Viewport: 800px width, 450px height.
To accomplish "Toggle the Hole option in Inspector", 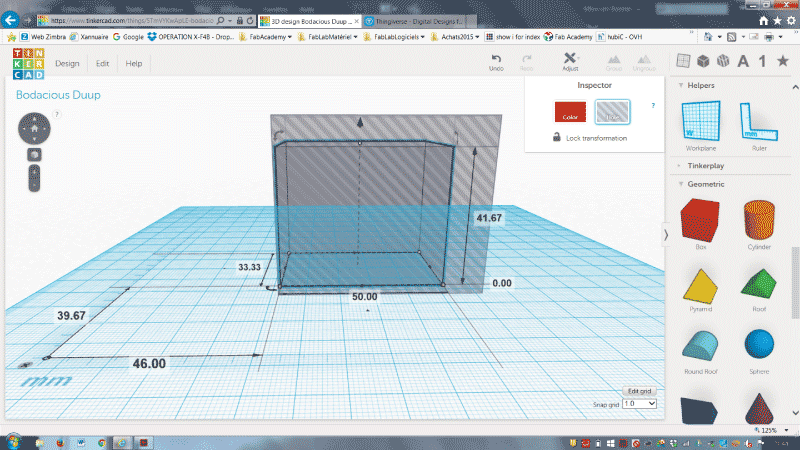I will pos(612,112).
